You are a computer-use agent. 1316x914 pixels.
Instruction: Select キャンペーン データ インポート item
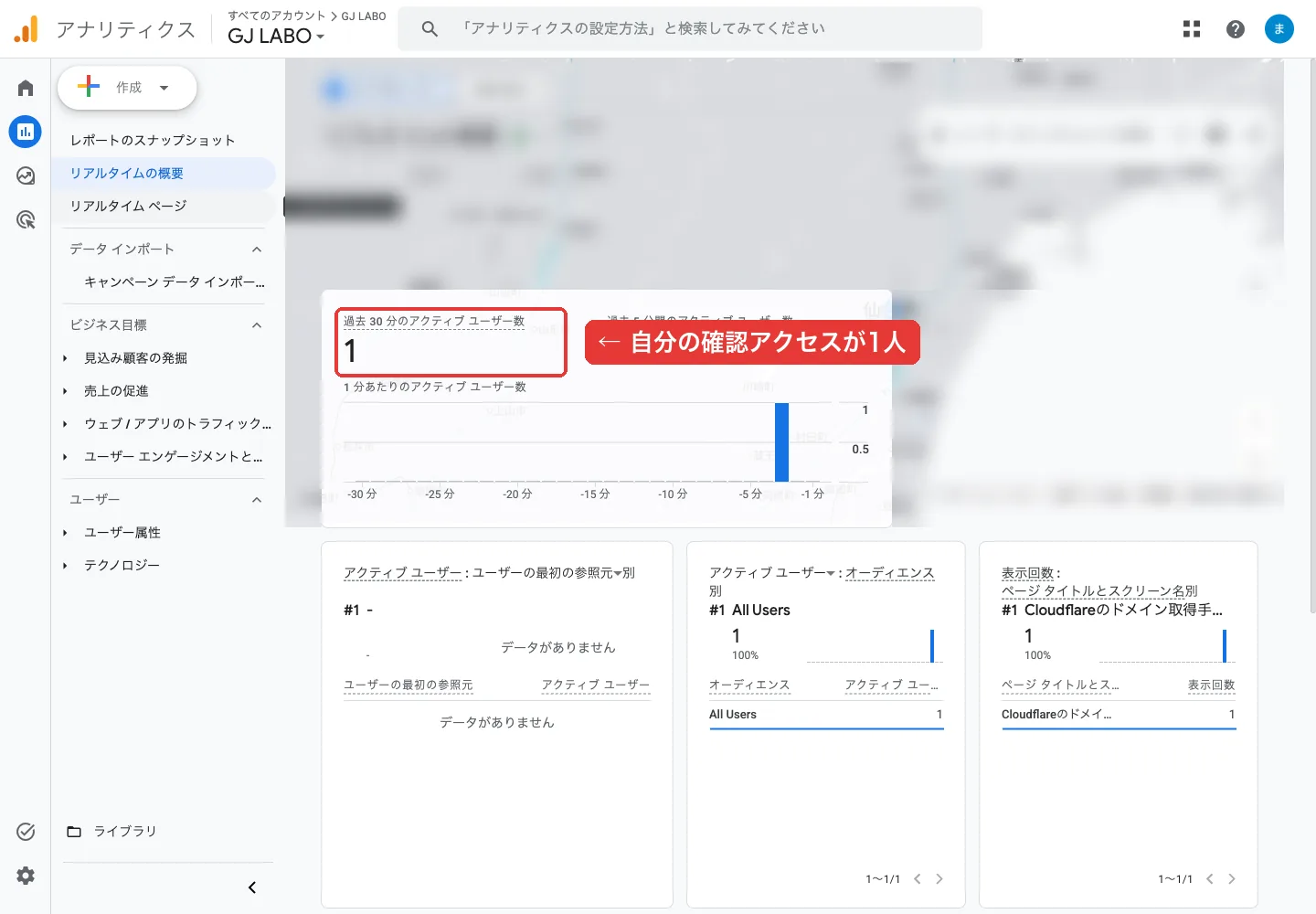(x=175, y=282)
